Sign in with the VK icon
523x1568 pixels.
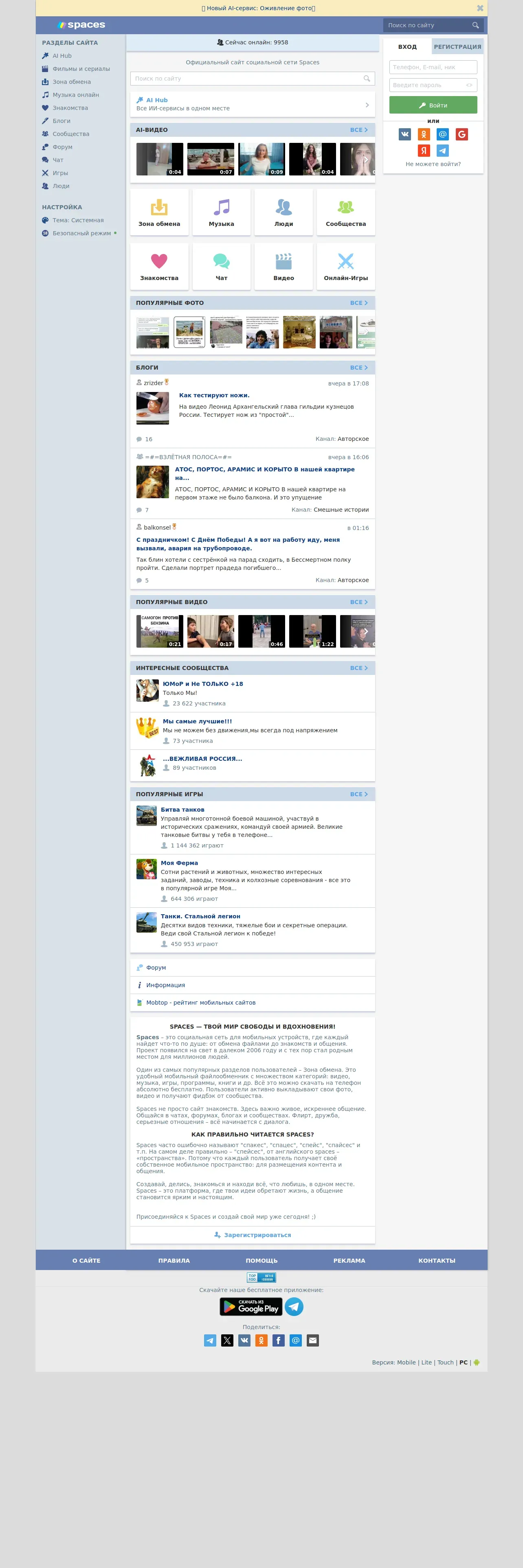pyautogui.click(x=405, y=134)
